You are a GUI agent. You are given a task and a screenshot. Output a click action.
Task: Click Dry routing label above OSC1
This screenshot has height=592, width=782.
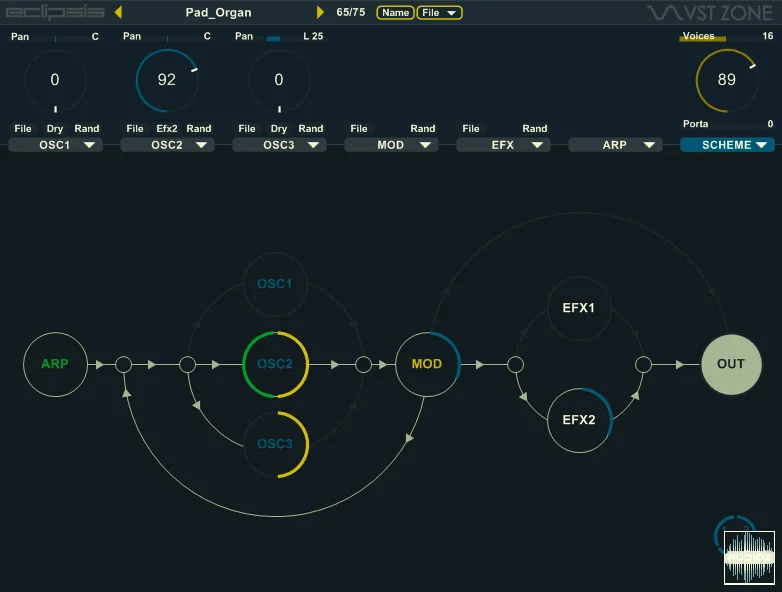click(55, 129)
